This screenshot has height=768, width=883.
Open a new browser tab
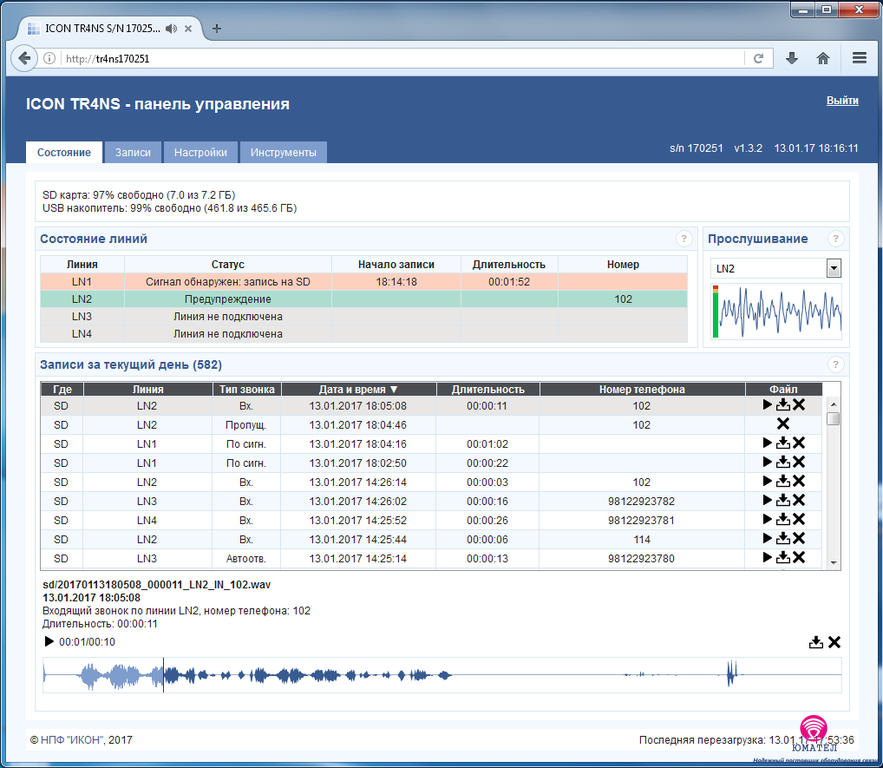(x=217, y=29)
